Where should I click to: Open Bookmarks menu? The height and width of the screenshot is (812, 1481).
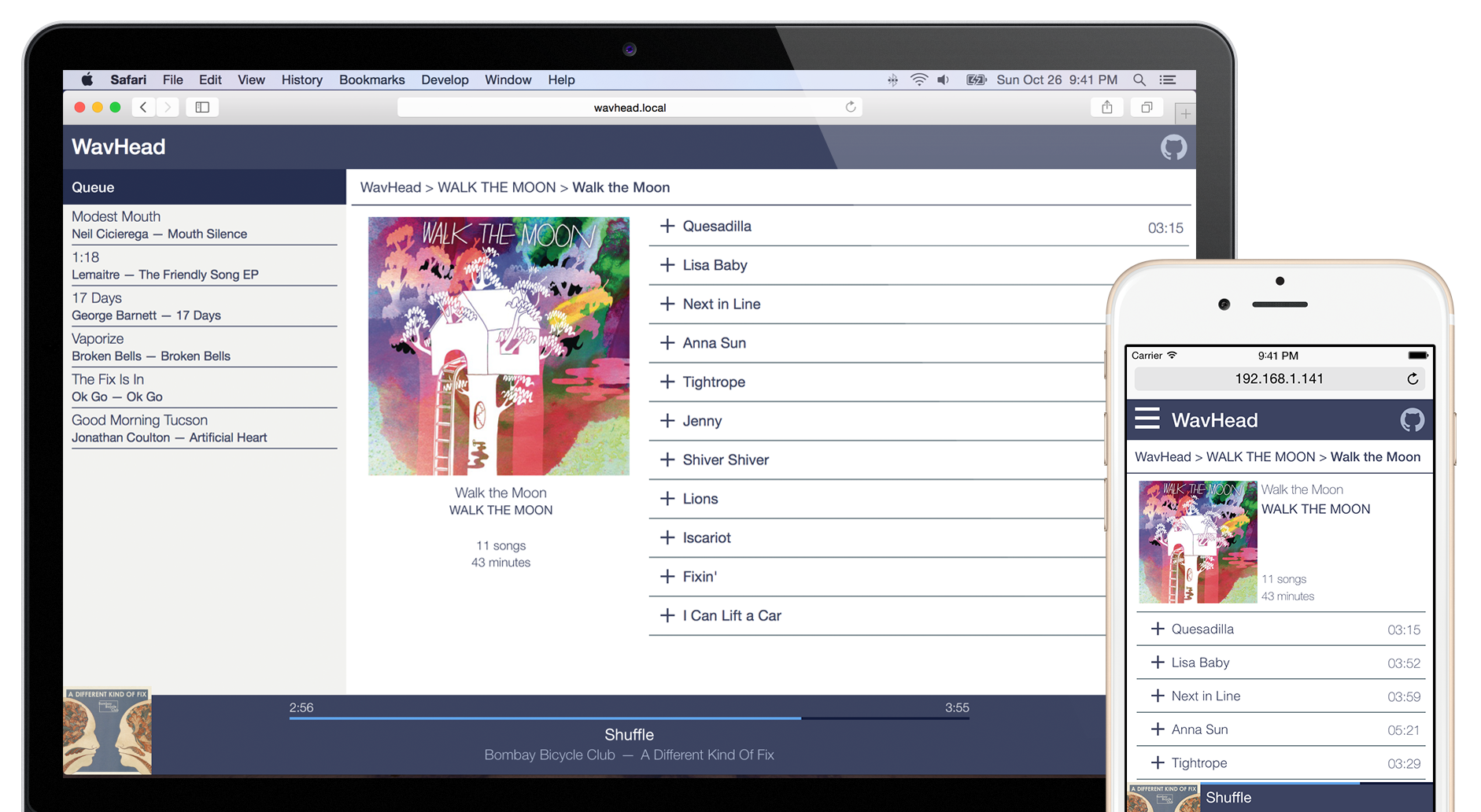tap(372, 79)
